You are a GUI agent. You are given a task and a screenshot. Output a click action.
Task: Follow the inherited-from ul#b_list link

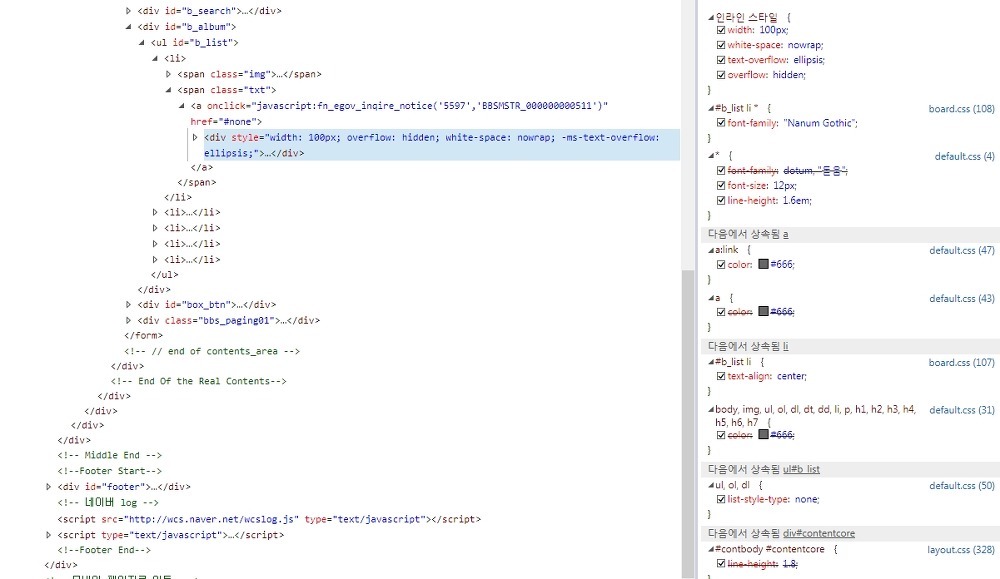801,469
